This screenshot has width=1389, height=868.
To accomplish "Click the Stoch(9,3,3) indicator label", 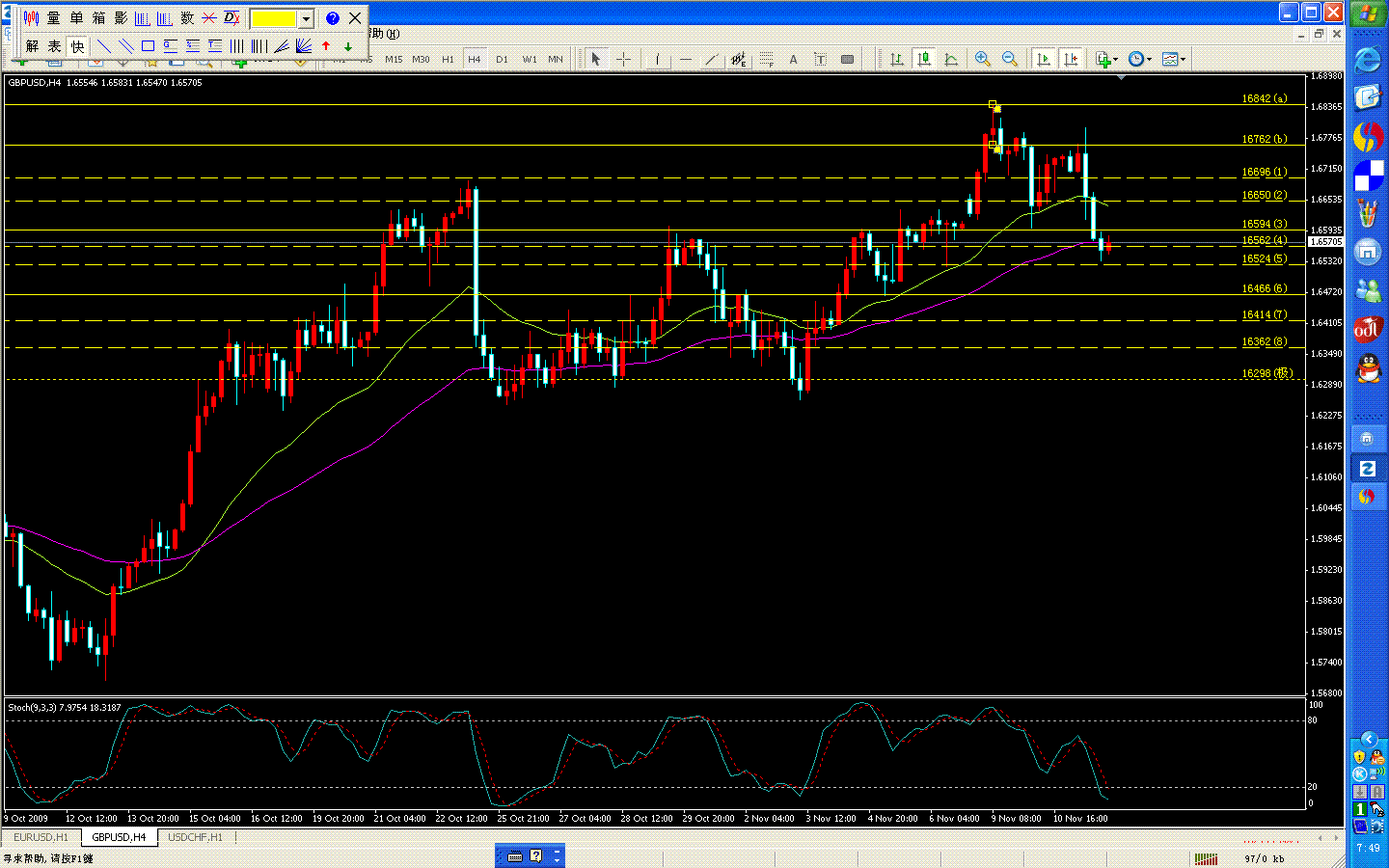I will pyautogui.click(x=65, y=707).
